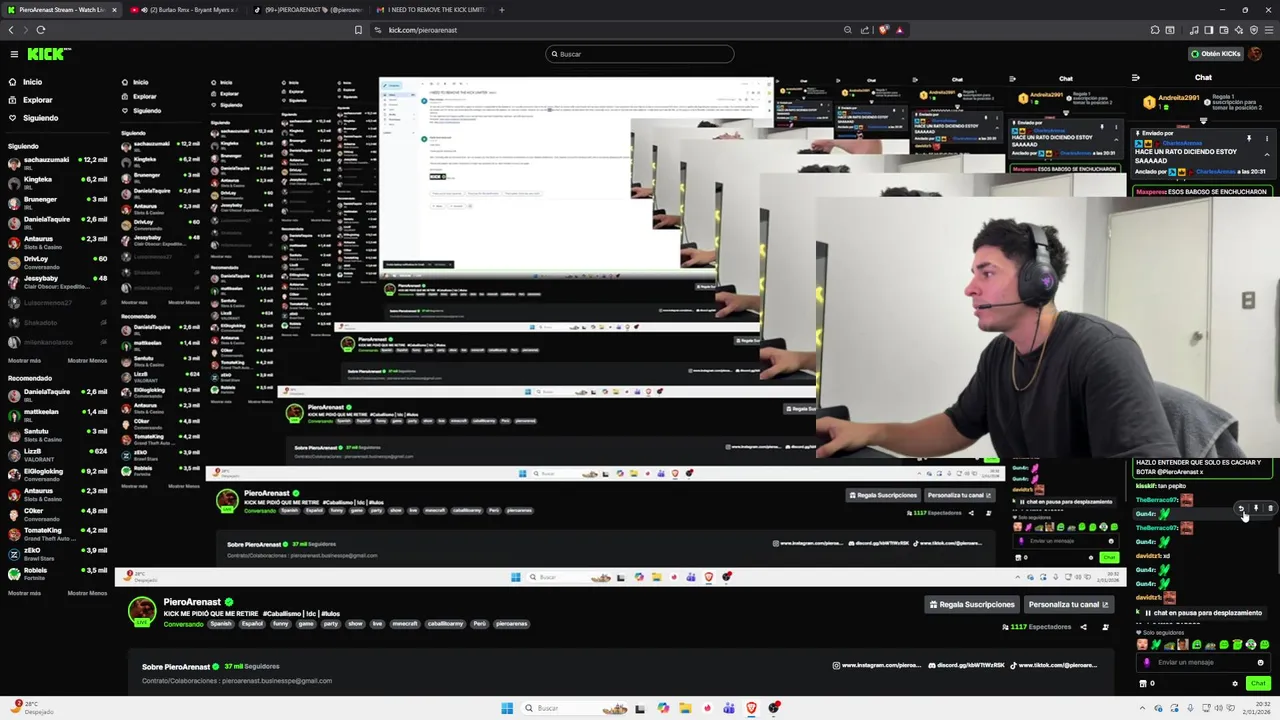Screen dimensions: 1280x720
Task: Collapse Mostrar Menos under Siguiendo list
Action: (87, 360)
